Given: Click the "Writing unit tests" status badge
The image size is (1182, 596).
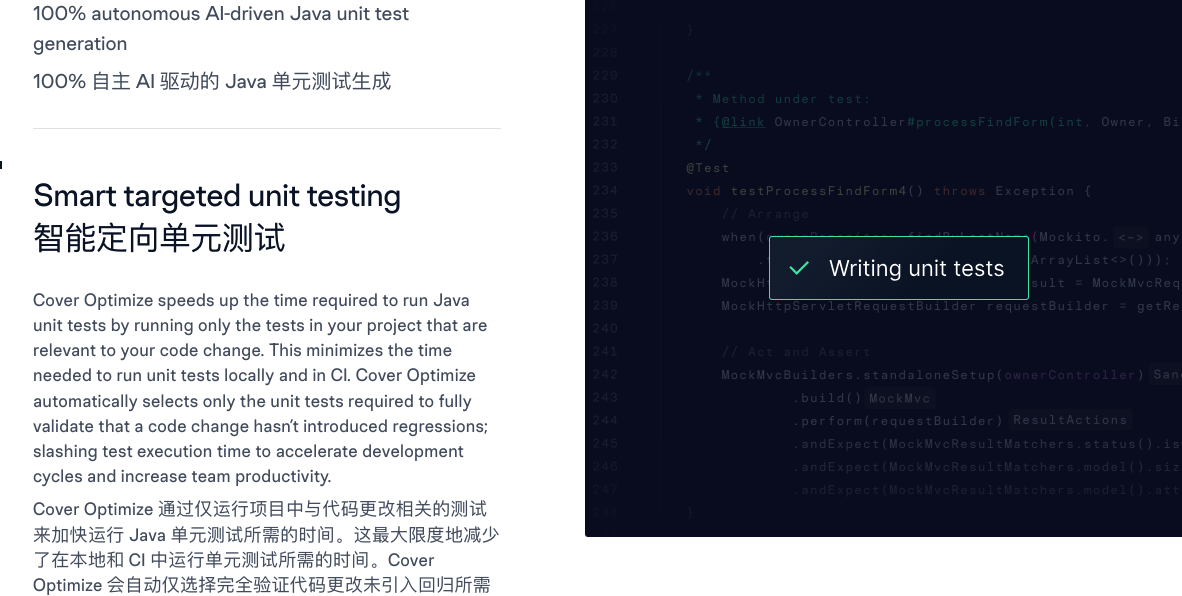Looking at the screenshot, I should pos(898,268).
